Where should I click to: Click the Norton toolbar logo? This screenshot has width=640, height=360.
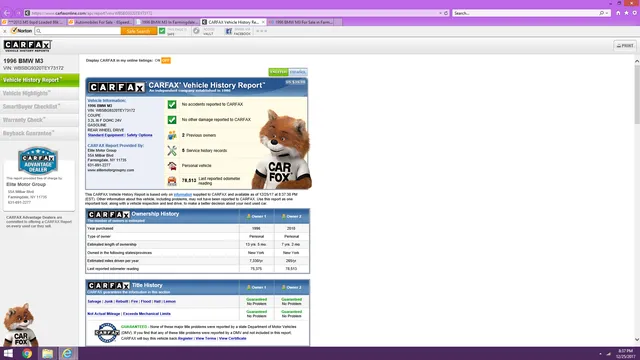[21, 31]
